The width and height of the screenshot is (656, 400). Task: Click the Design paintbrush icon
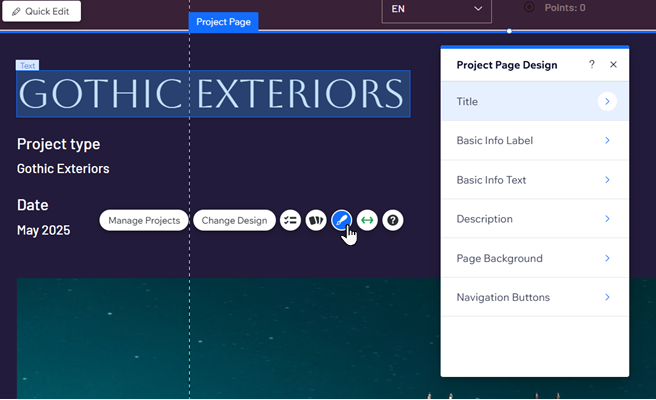(342, 220)
